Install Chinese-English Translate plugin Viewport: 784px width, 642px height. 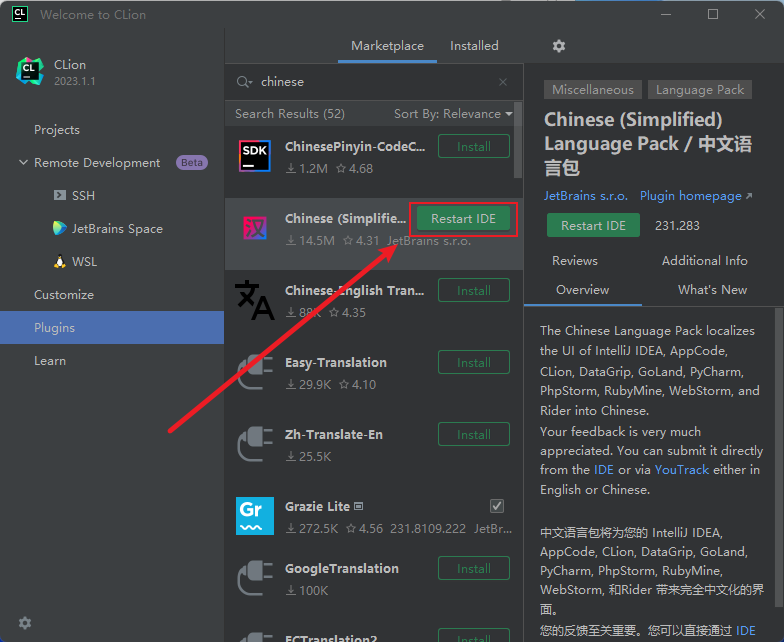pyautogui.click(x=474, y=290)
